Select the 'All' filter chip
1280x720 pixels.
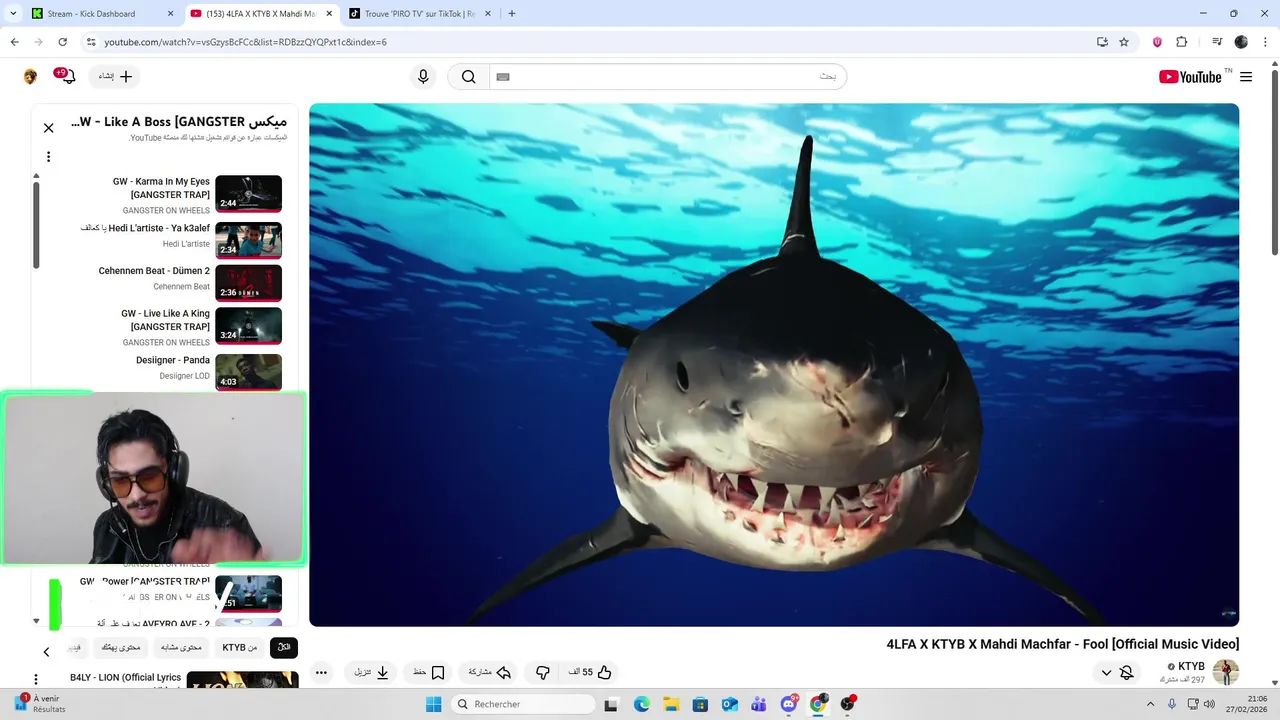284,648
